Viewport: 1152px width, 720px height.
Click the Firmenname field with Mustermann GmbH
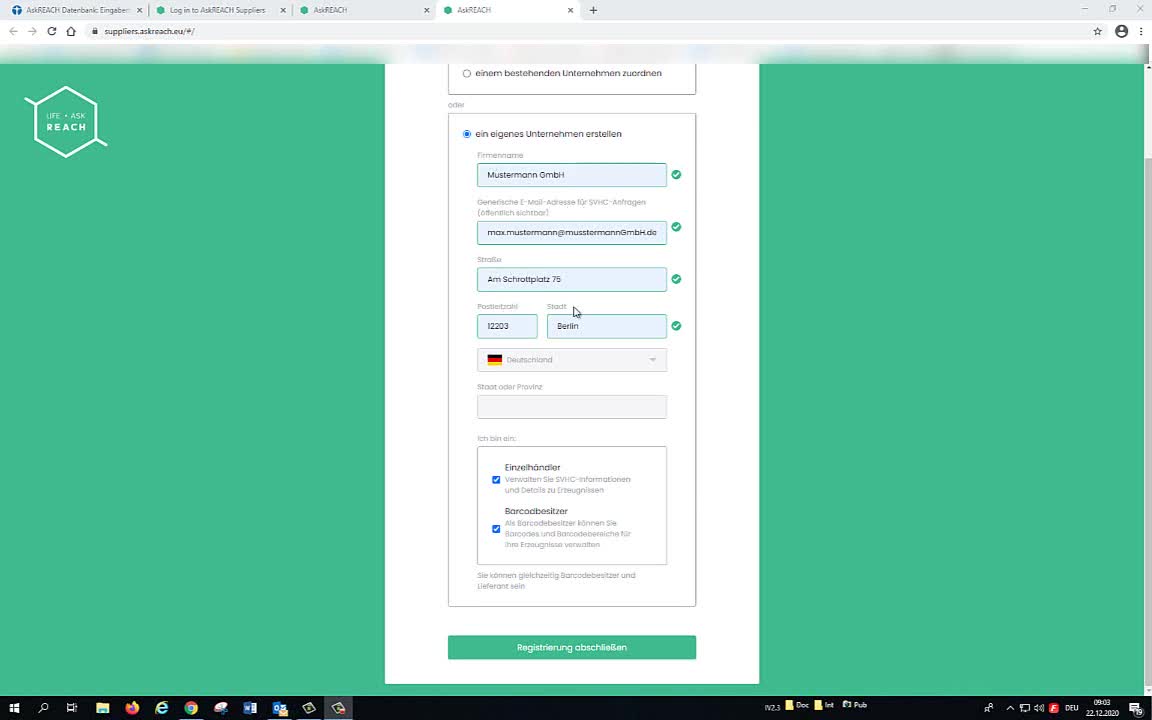click(571, 175)
